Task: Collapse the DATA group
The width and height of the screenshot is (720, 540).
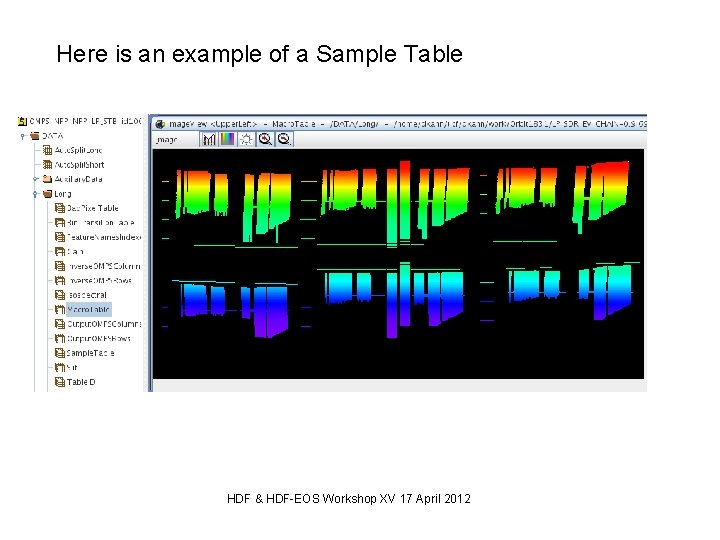Action: click(22, 136)
